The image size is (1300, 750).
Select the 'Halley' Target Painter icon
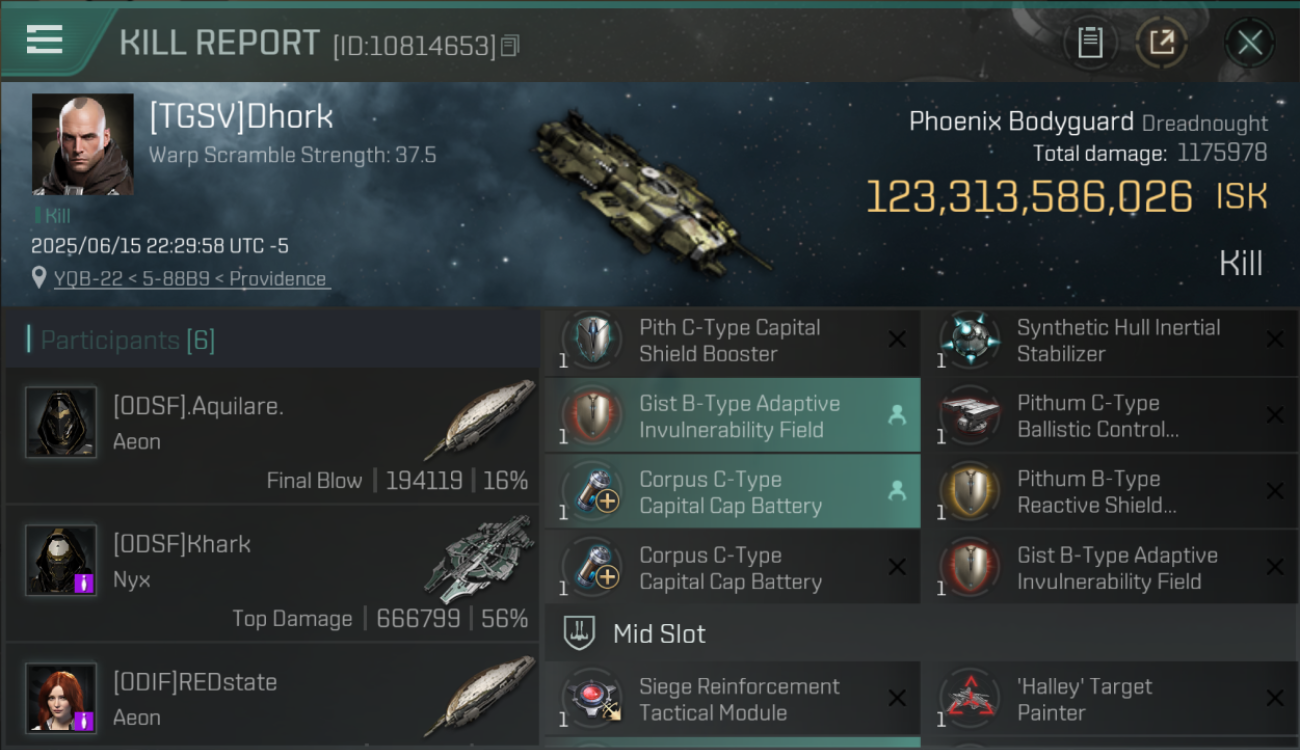point(969,700)
